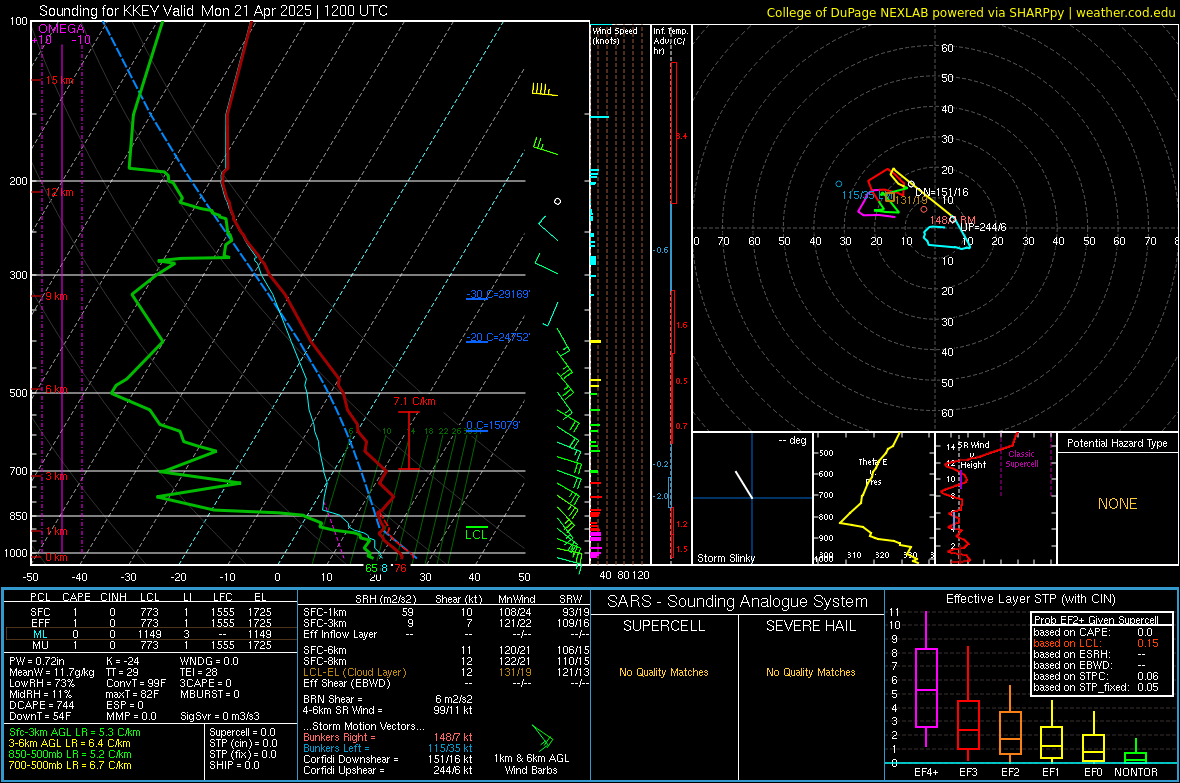
Task: Click the 'based on STPC: 0.06' row
Action: tap(1096, 676)
